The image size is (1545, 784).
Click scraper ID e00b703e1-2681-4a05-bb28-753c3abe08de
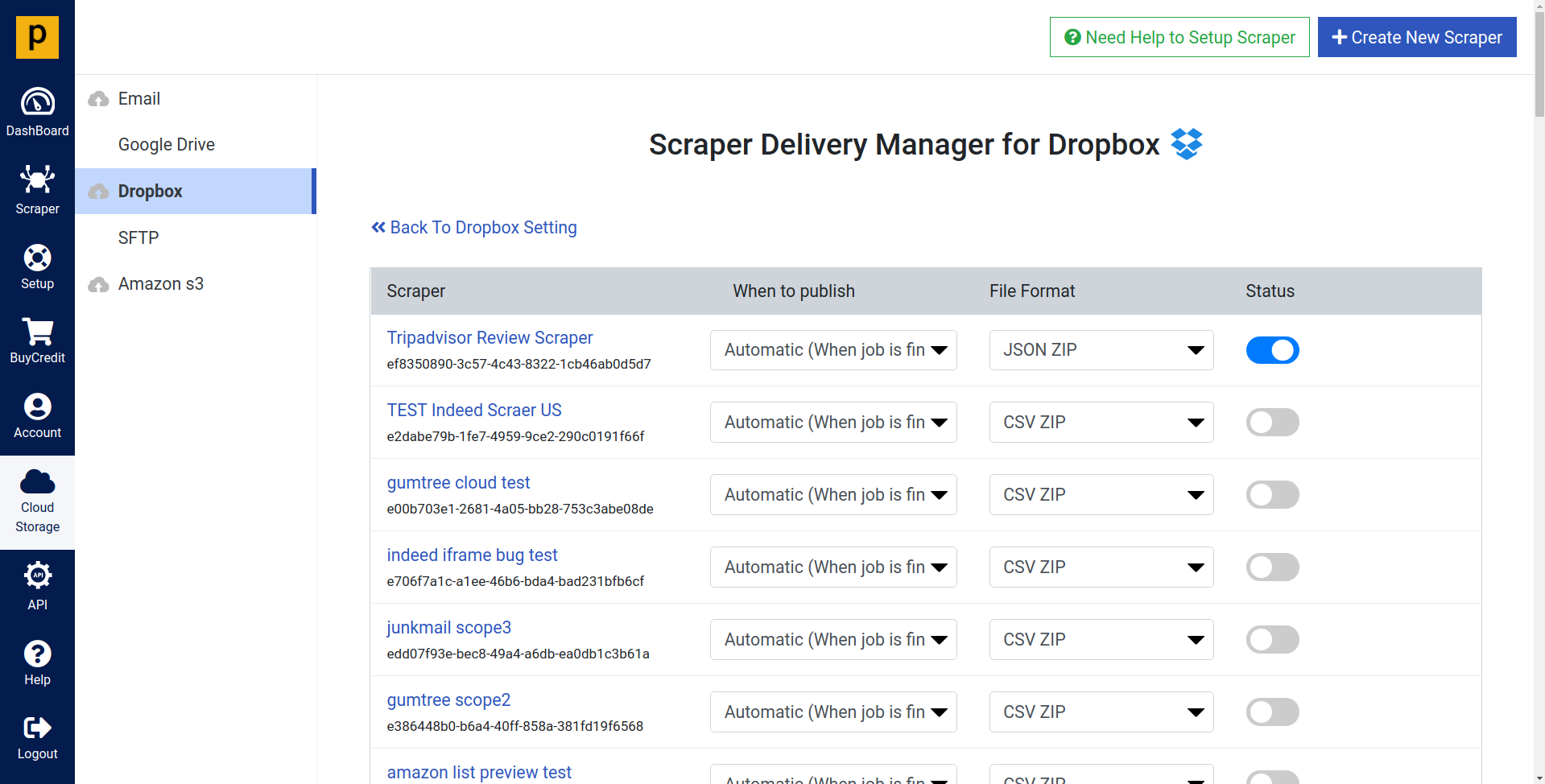[x=520, y=509]
